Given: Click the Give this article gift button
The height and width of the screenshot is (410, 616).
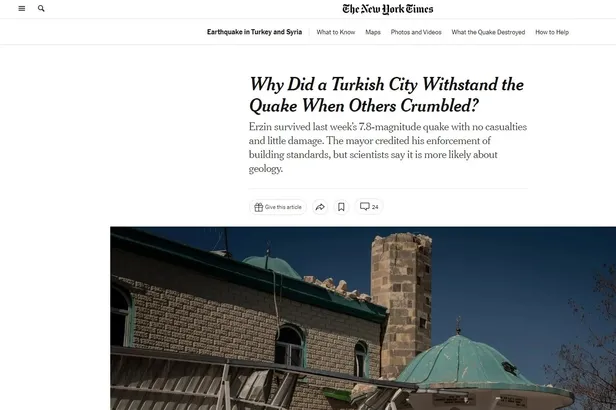Looking at the screenshot, I should click(x=278, y=207).
